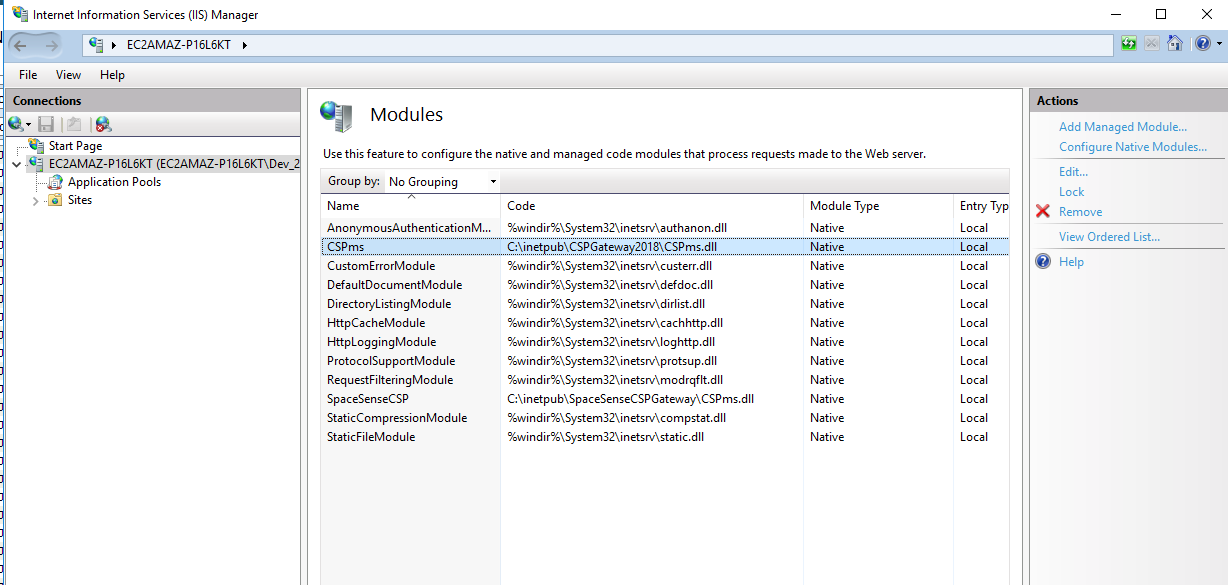Sort modules by the Name column header
The image size is (1228, 585).
[x=410, y=206]
